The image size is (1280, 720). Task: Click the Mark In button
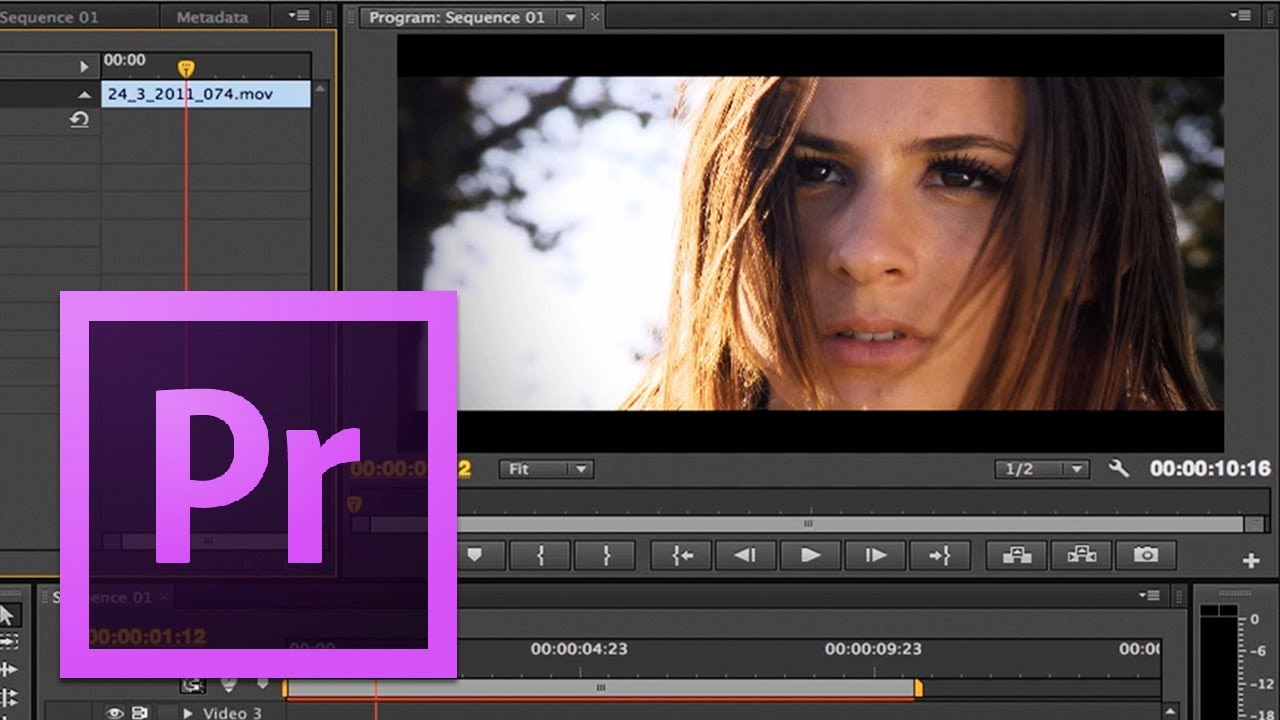coord(540,555)
